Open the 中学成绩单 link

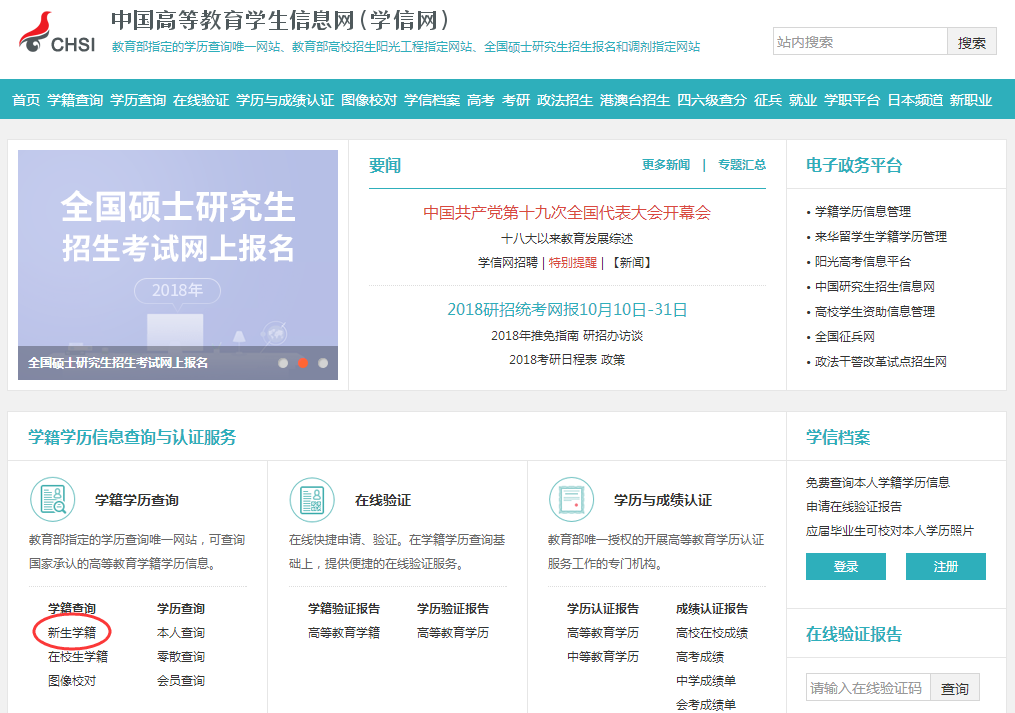tap(706, 681)
